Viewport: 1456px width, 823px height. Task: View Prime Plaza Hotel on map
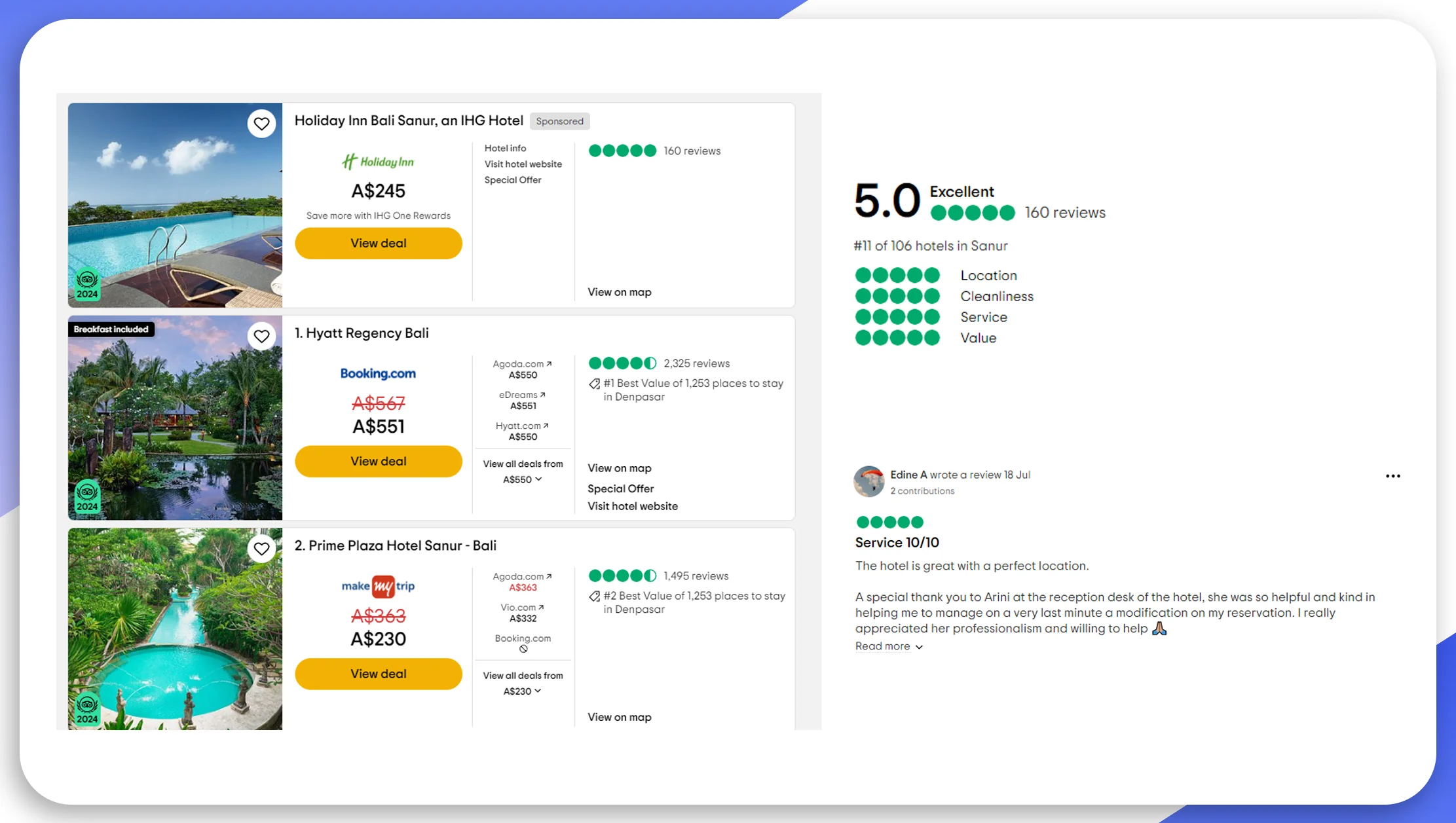coord(619,718)
